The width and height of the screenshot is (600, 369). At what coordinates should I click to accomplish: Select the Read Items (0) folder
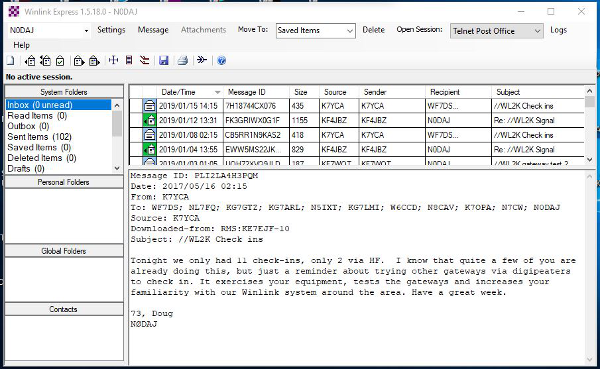pos(37,116)
